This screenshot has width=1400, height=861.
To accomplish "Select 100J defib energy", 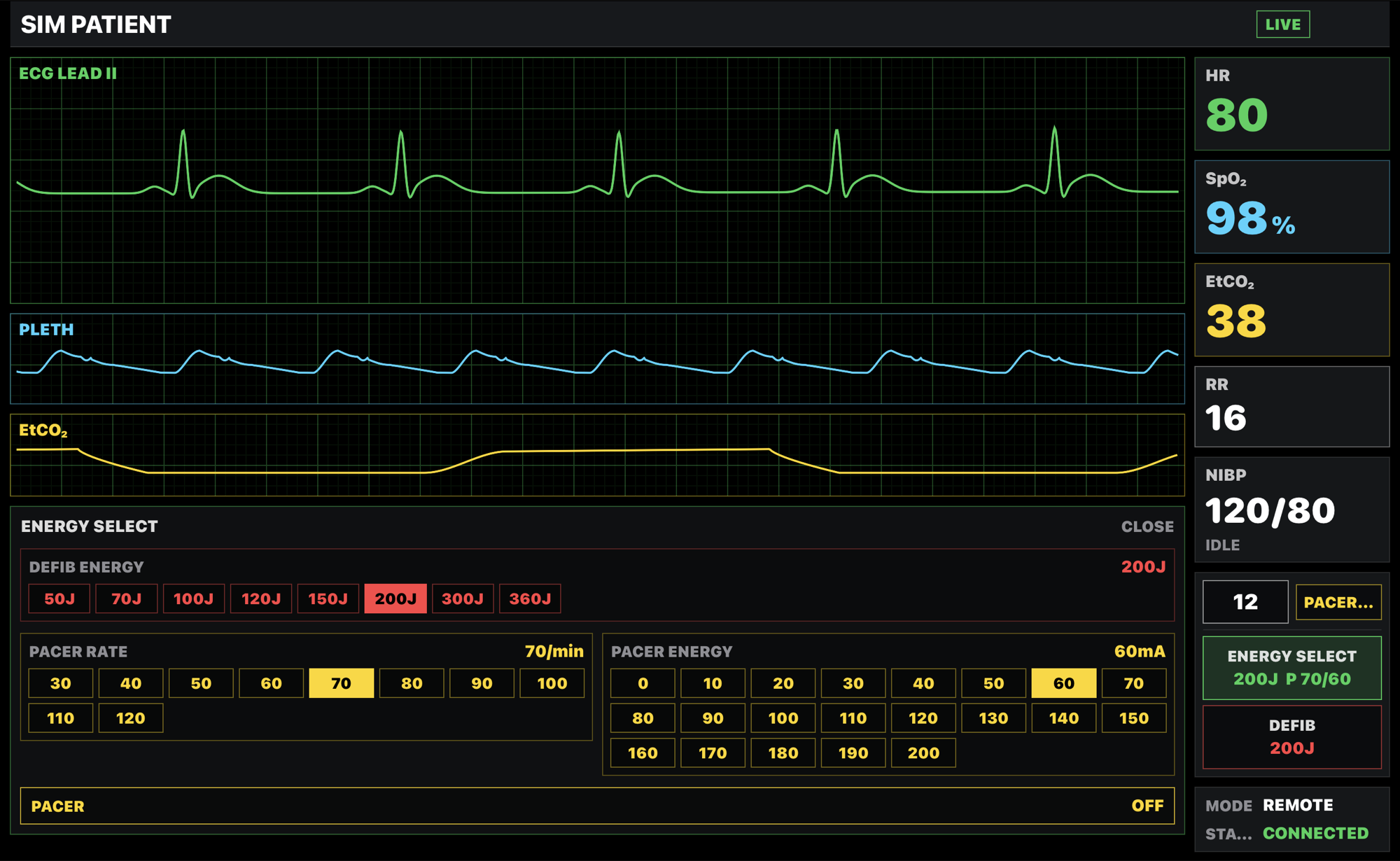I will (194, 599).
